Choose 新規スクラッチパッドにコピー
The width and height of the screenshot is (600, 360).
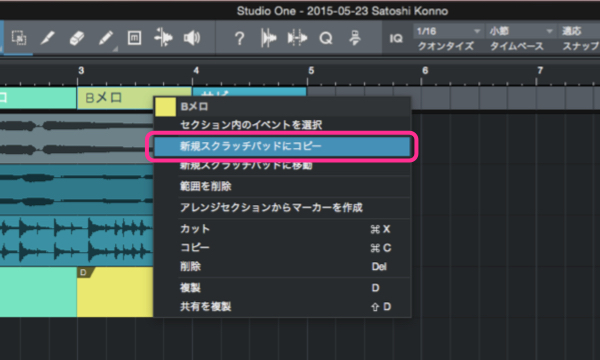(282, 146)
